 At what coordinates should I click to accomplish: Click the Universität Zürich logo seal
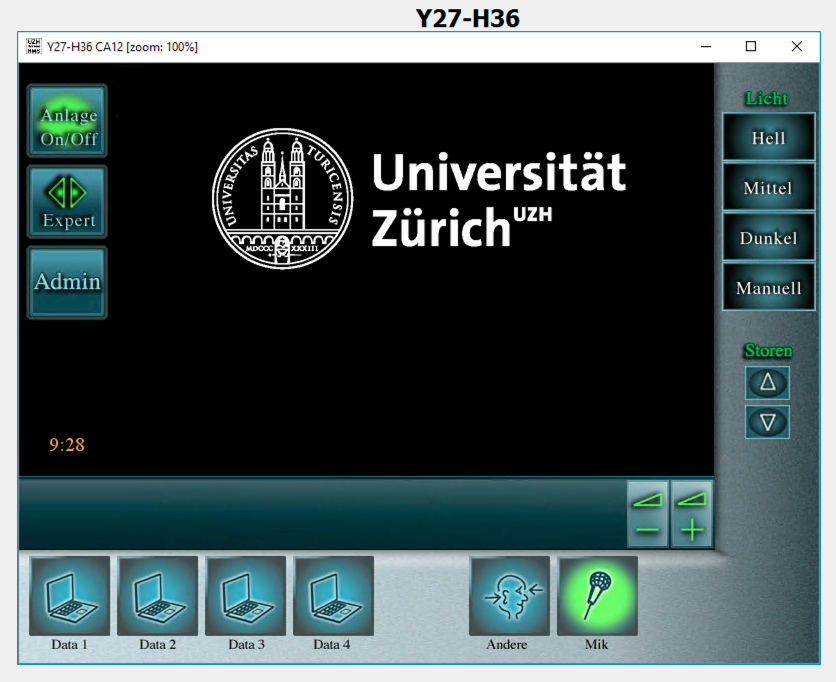(x=282, y=198)
